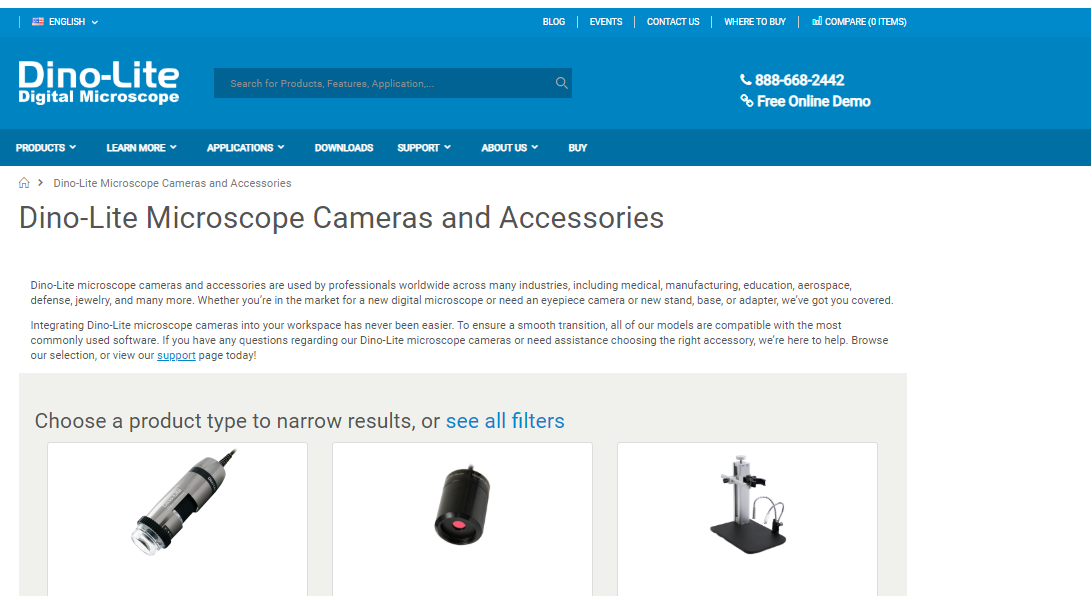This screenshot has width=1091, height=596.
Task: Click the Where to Buy link
Action: (x=754, y=22)
